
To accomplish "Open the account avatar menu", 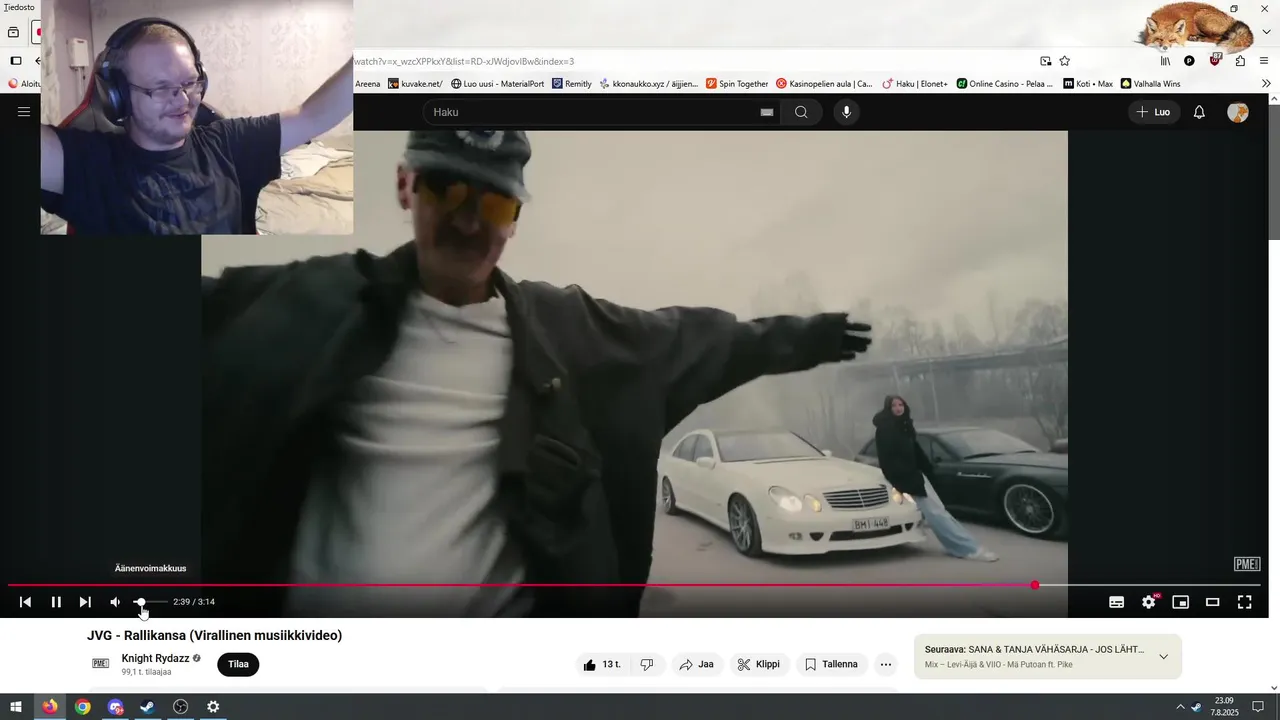I will pyautogui.click(x=1238, y=112).
